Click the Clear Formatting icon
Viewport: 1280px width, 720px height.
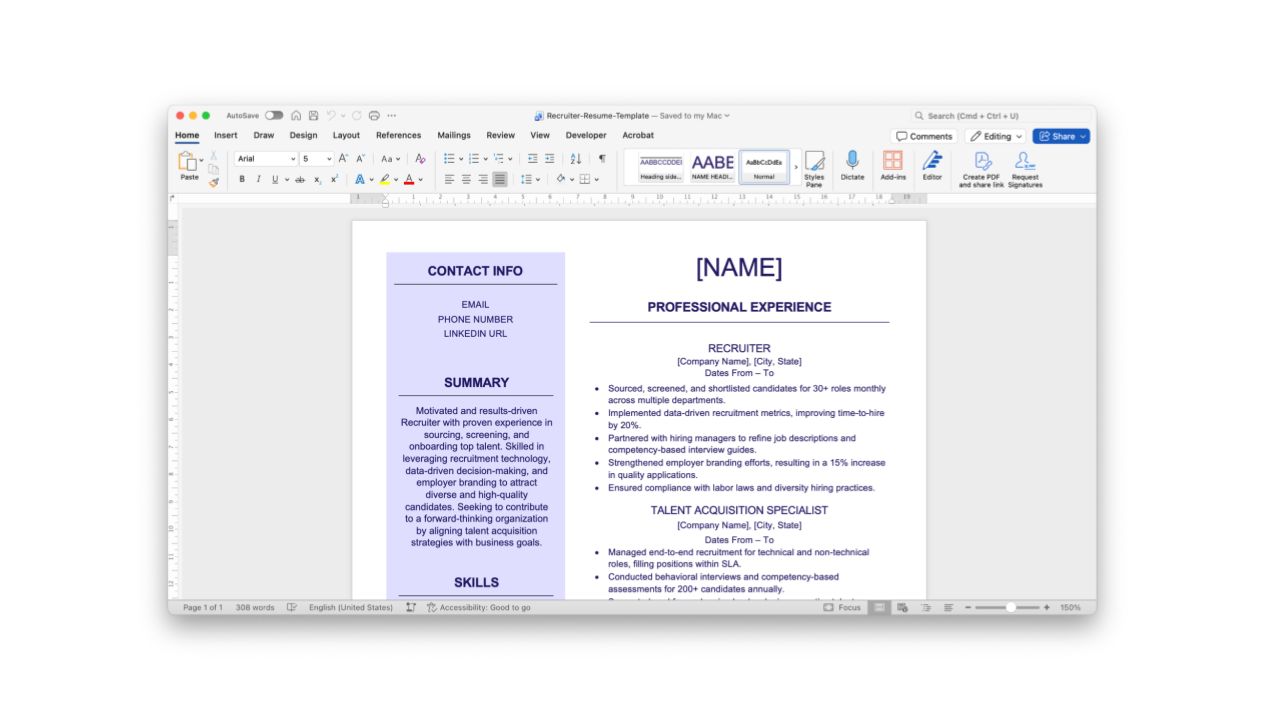[420, 159]
